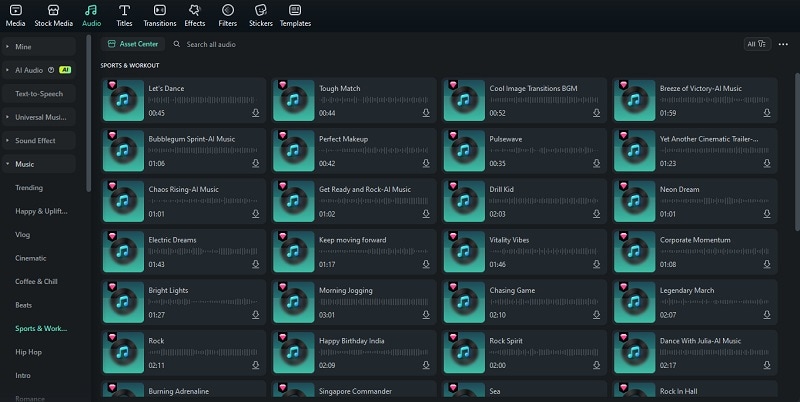Select the Intro music category
Screen dimensions: 800x402
click(x=23, y=375)
